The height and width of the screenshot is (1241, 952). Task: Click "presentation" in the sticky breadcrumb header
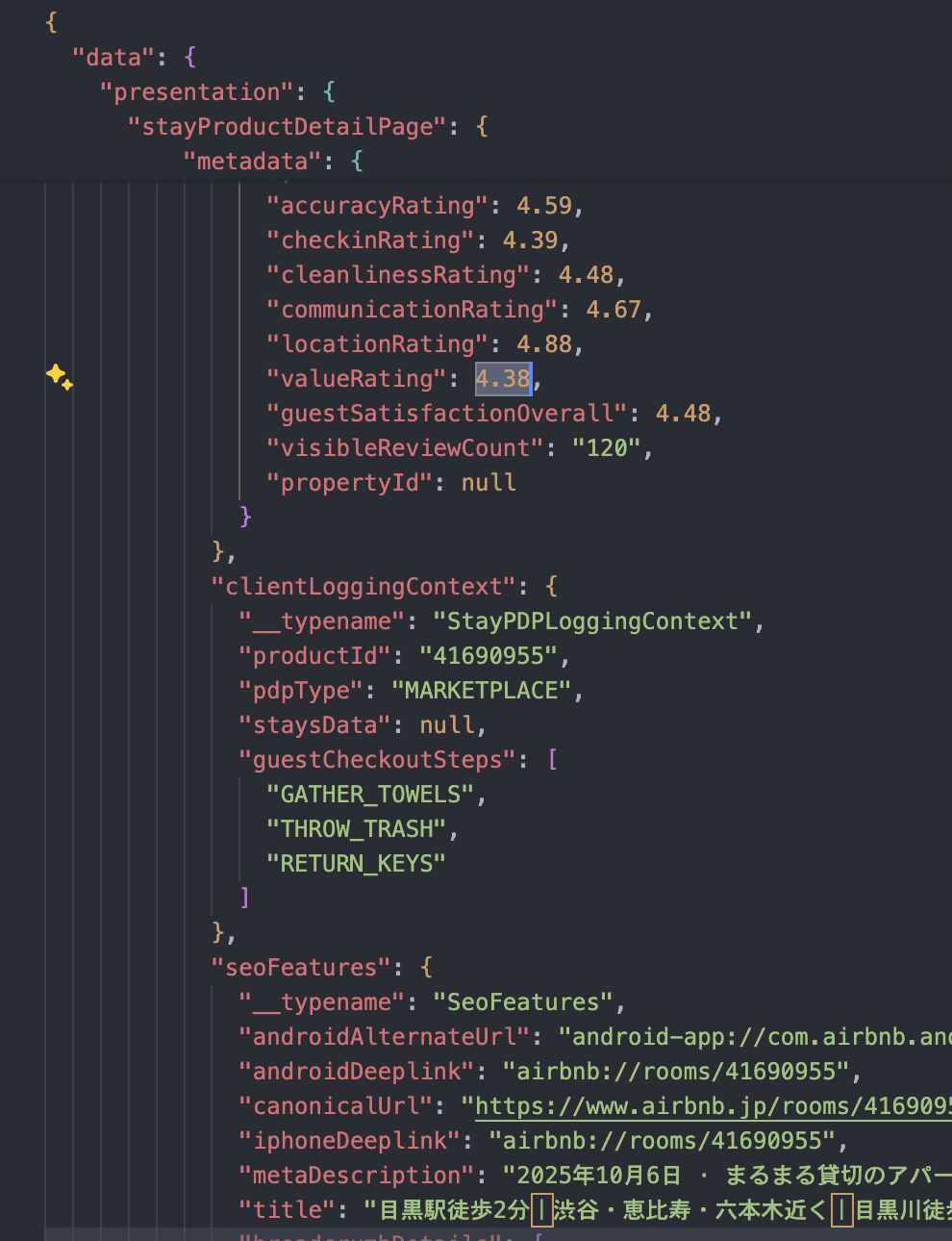[196, 91]
